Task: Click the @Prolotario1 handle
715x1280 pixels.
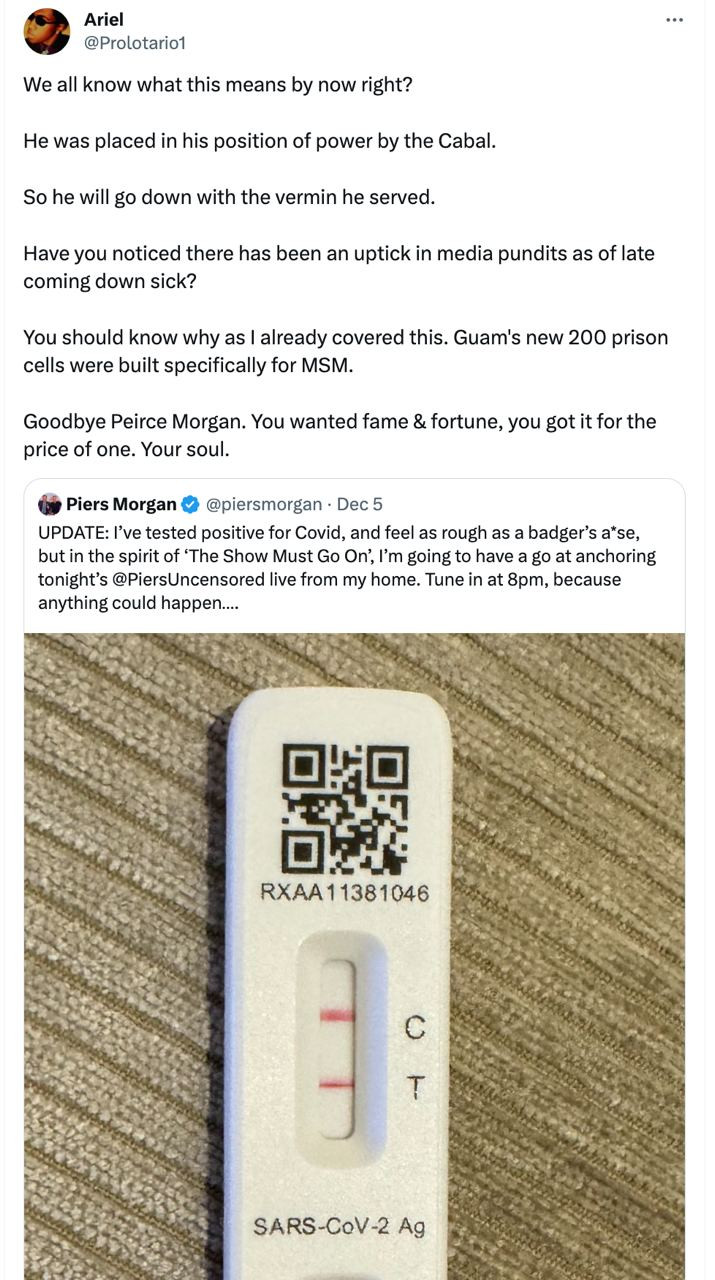Action: point(135,43)
